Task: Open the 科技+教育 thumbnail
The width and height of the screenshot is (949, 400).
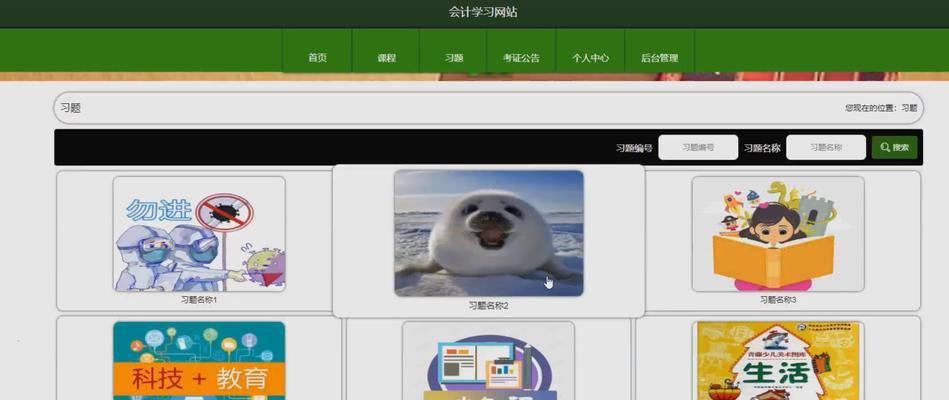Action: (x=199, y=361)
